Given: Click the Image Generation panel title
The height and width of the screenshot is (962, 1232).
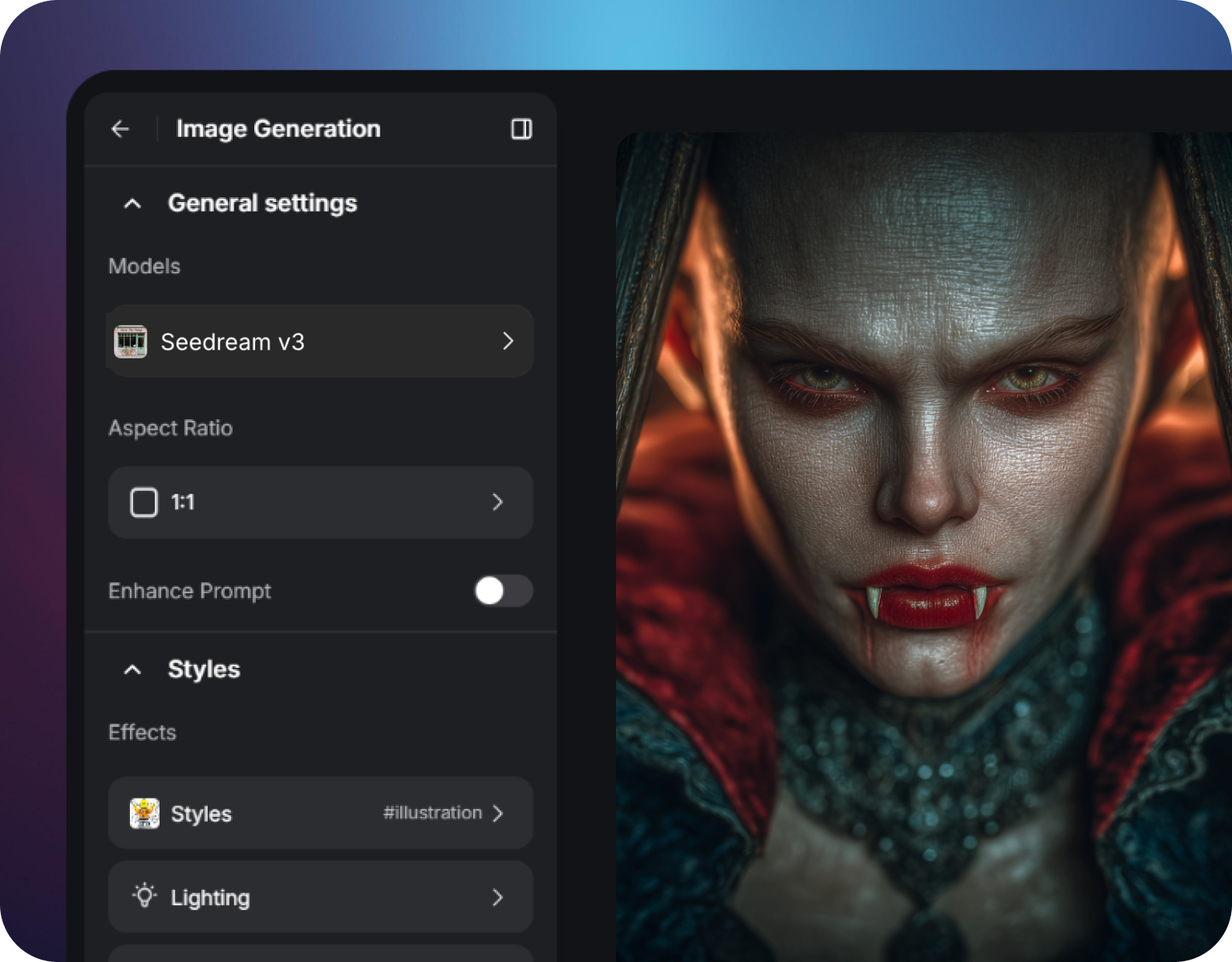Looking at the screenshot, I should pos(278,129).
